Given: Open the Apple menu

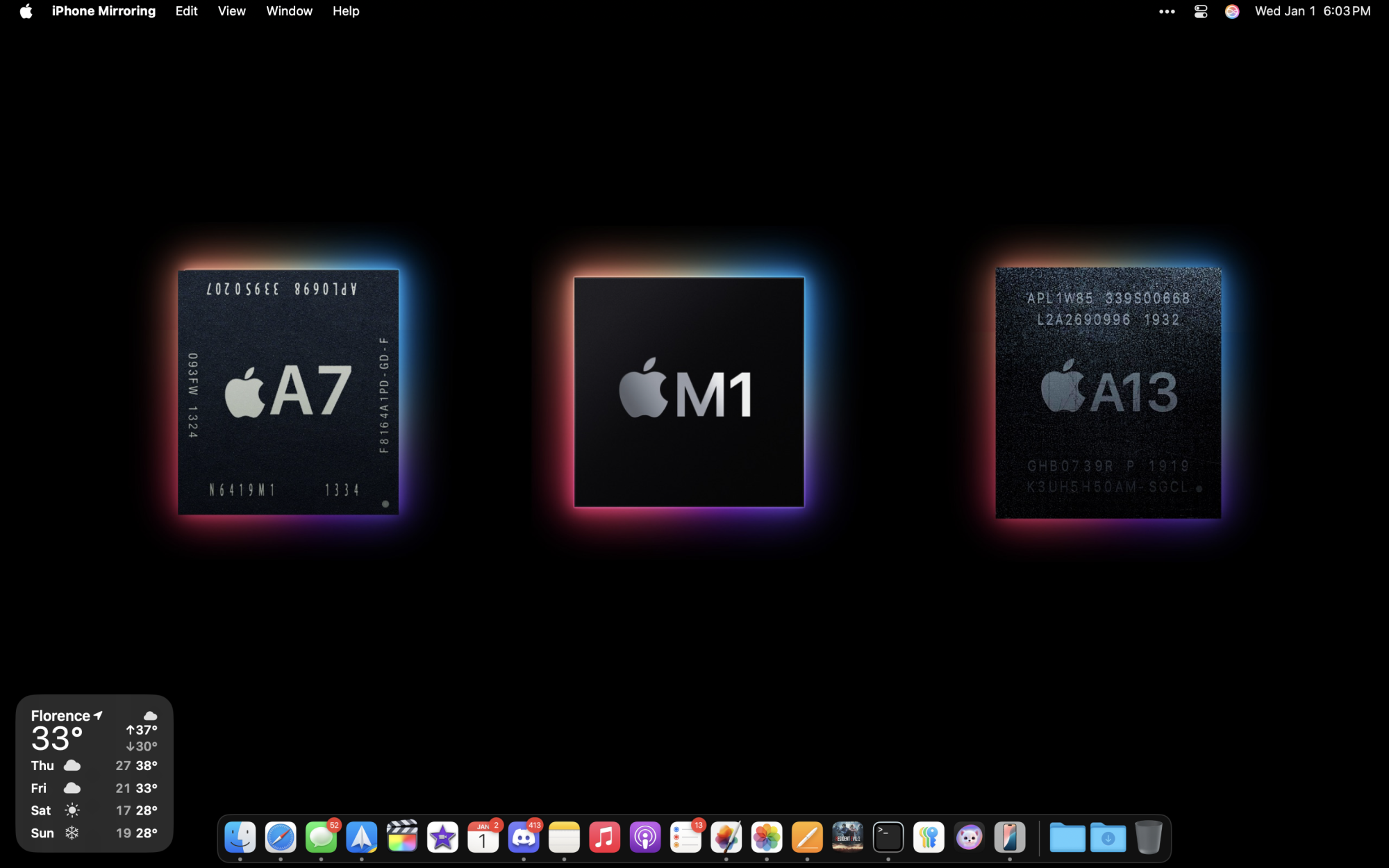Looking at the screenshot, I should [x=26, y=11].
